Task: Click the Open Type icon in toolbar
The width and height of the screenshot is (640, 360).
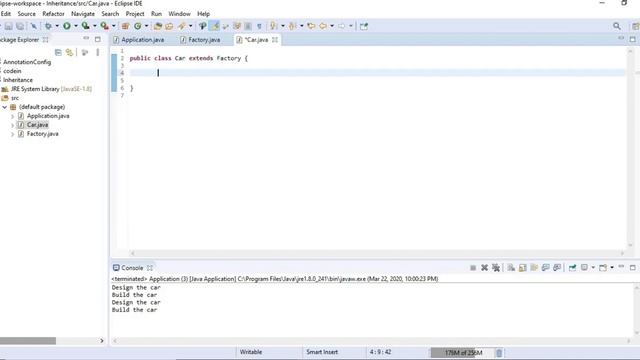Action: coord(158,26)
